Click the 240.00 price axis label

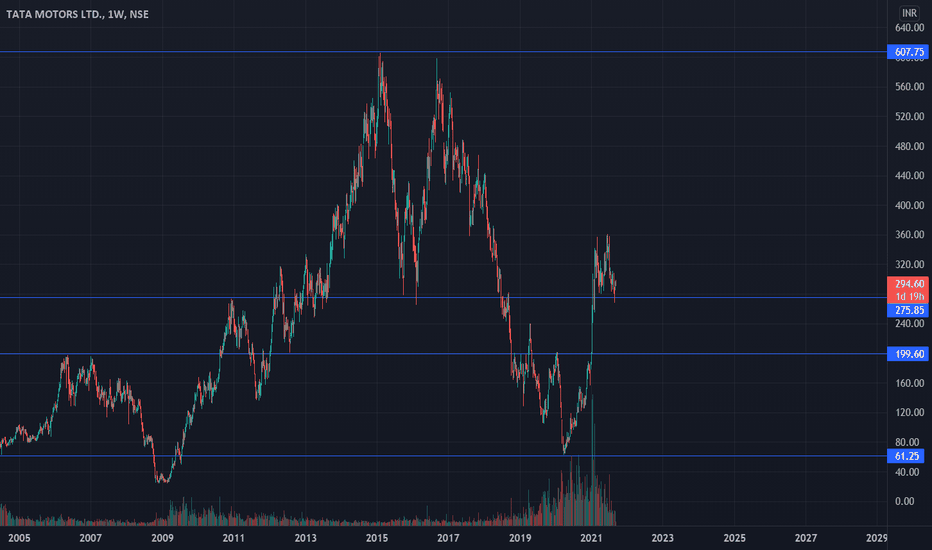point(909,323)
